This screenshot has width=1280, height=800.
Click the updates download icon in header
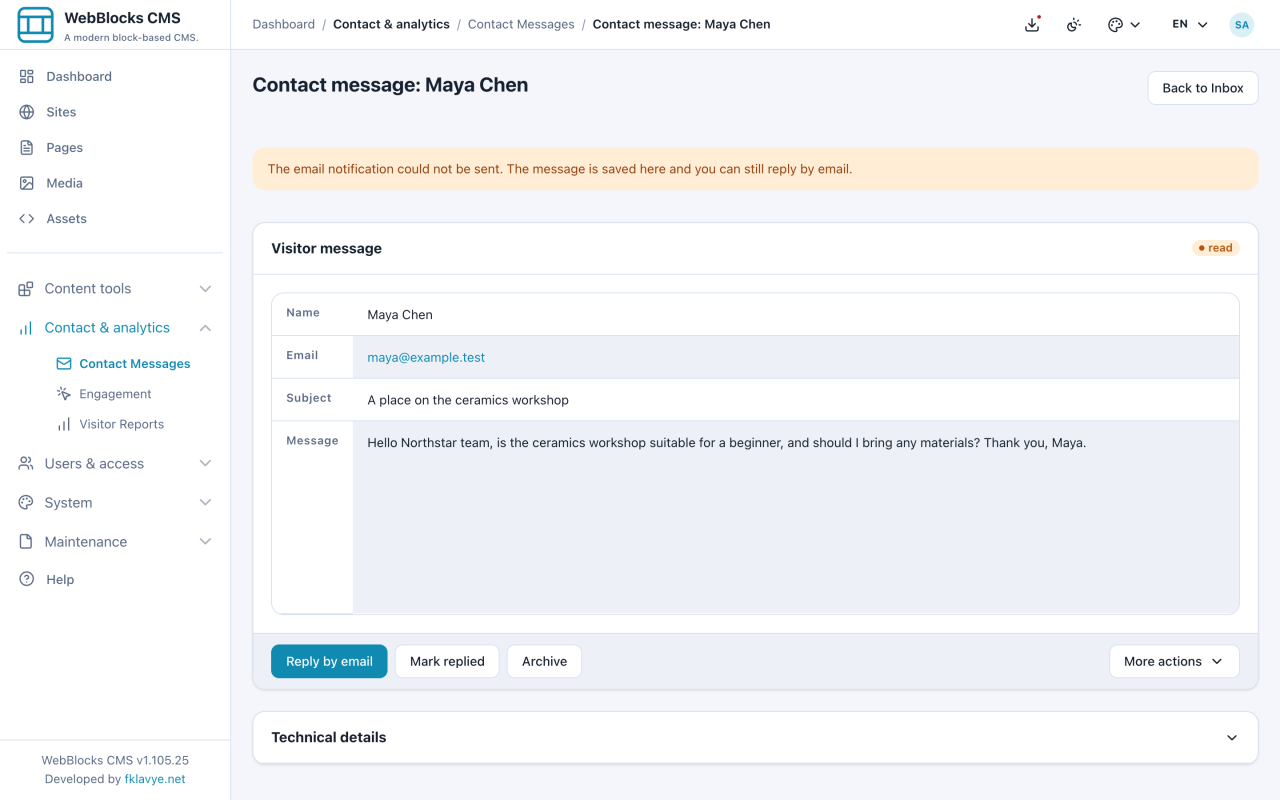1032,25
